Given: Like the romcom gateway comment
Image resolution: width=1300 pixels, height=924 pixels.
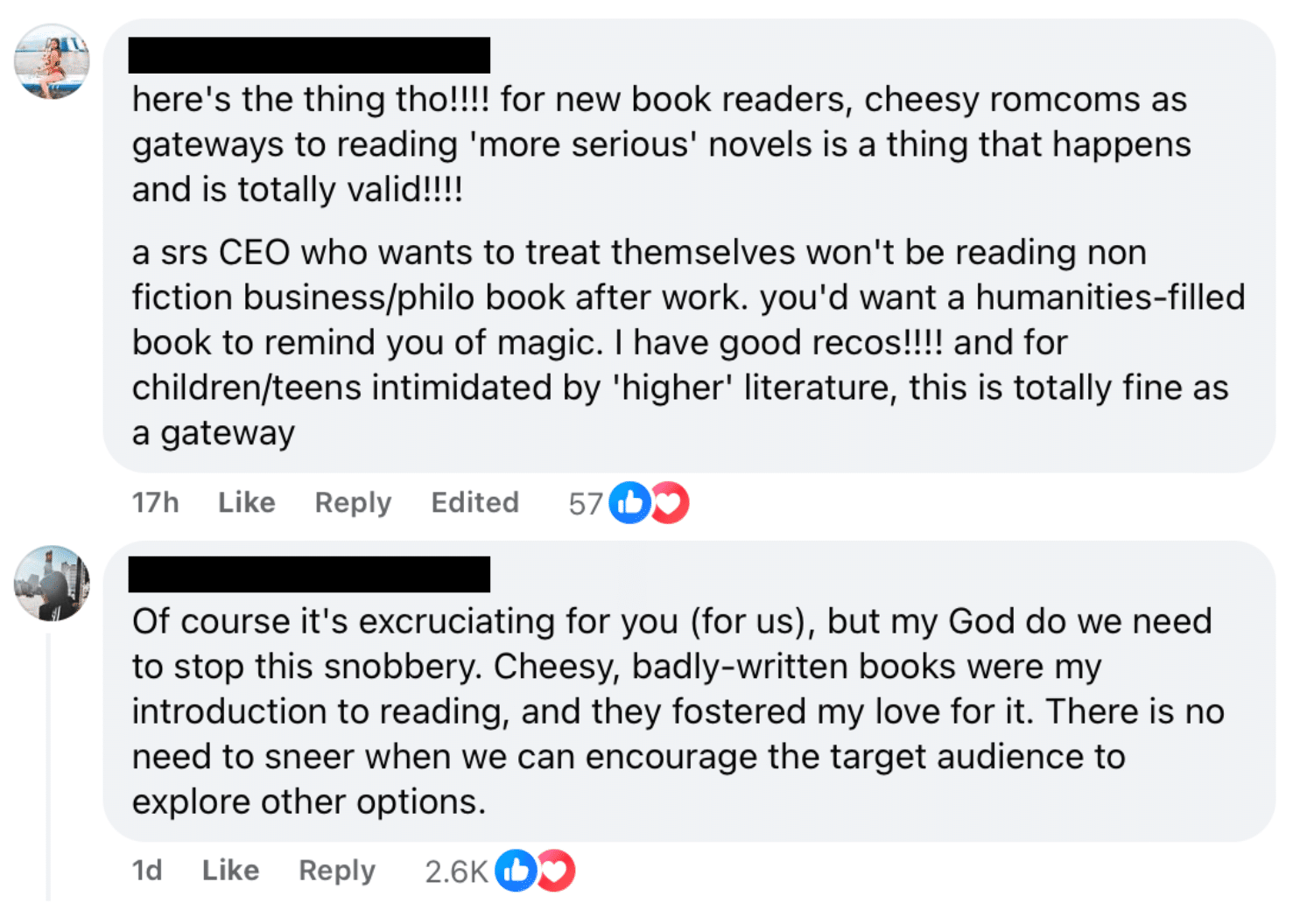Looking at the screenshot, I should click(246, 502).
